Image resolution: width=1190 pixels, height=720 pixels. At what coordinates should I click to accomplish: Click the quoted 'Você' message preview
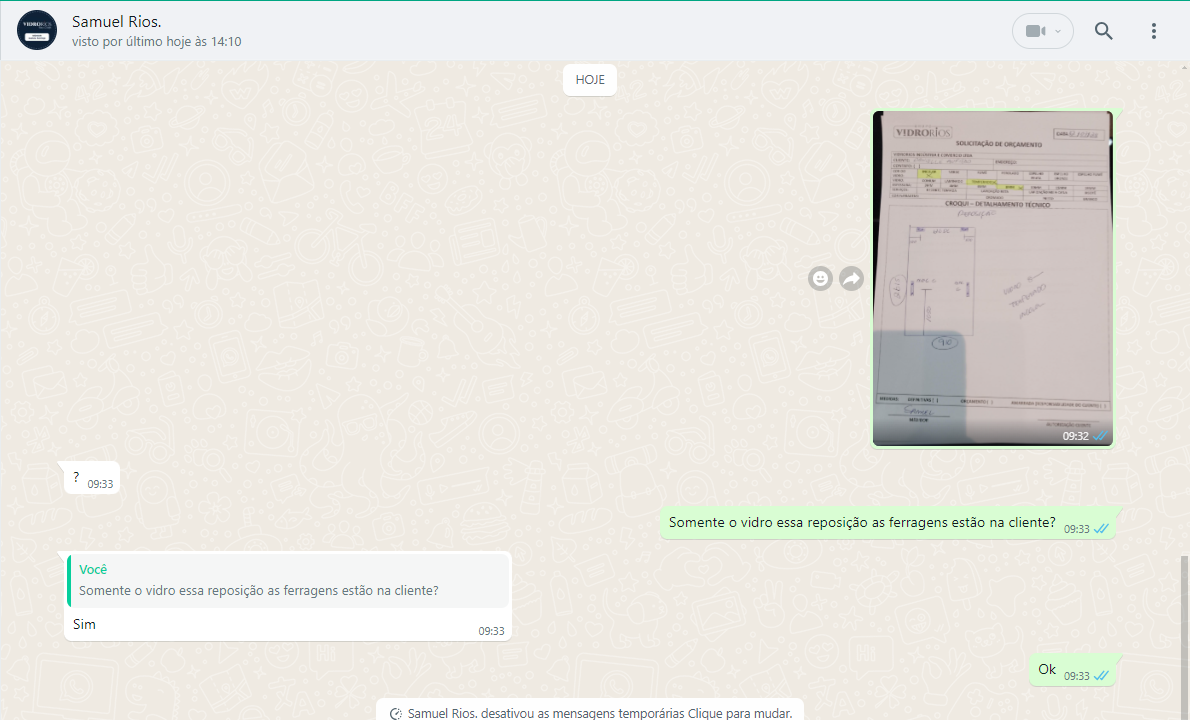[288, 580]
